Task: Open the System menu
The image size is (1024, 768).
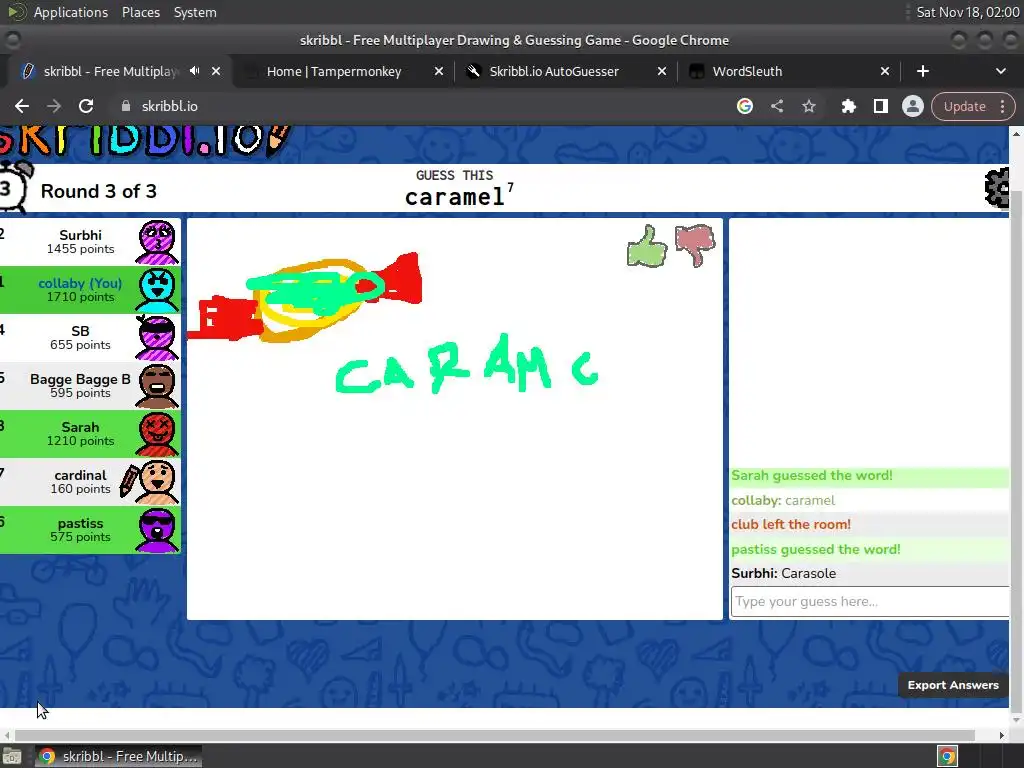Action: point(195,12)
